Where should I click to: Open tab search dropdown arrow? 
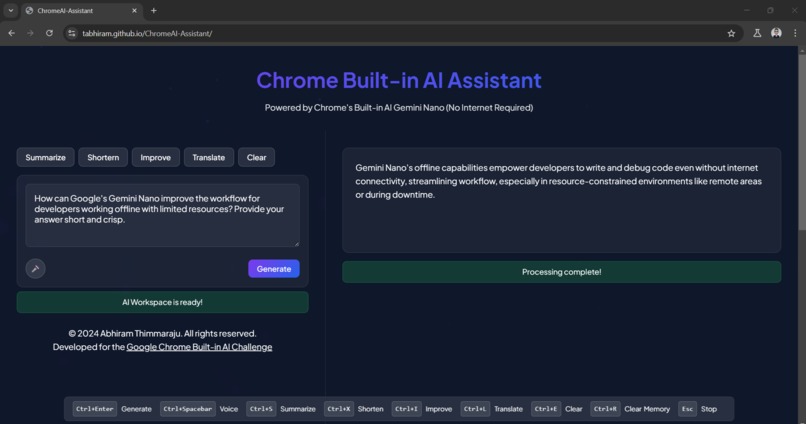[10, 11]
